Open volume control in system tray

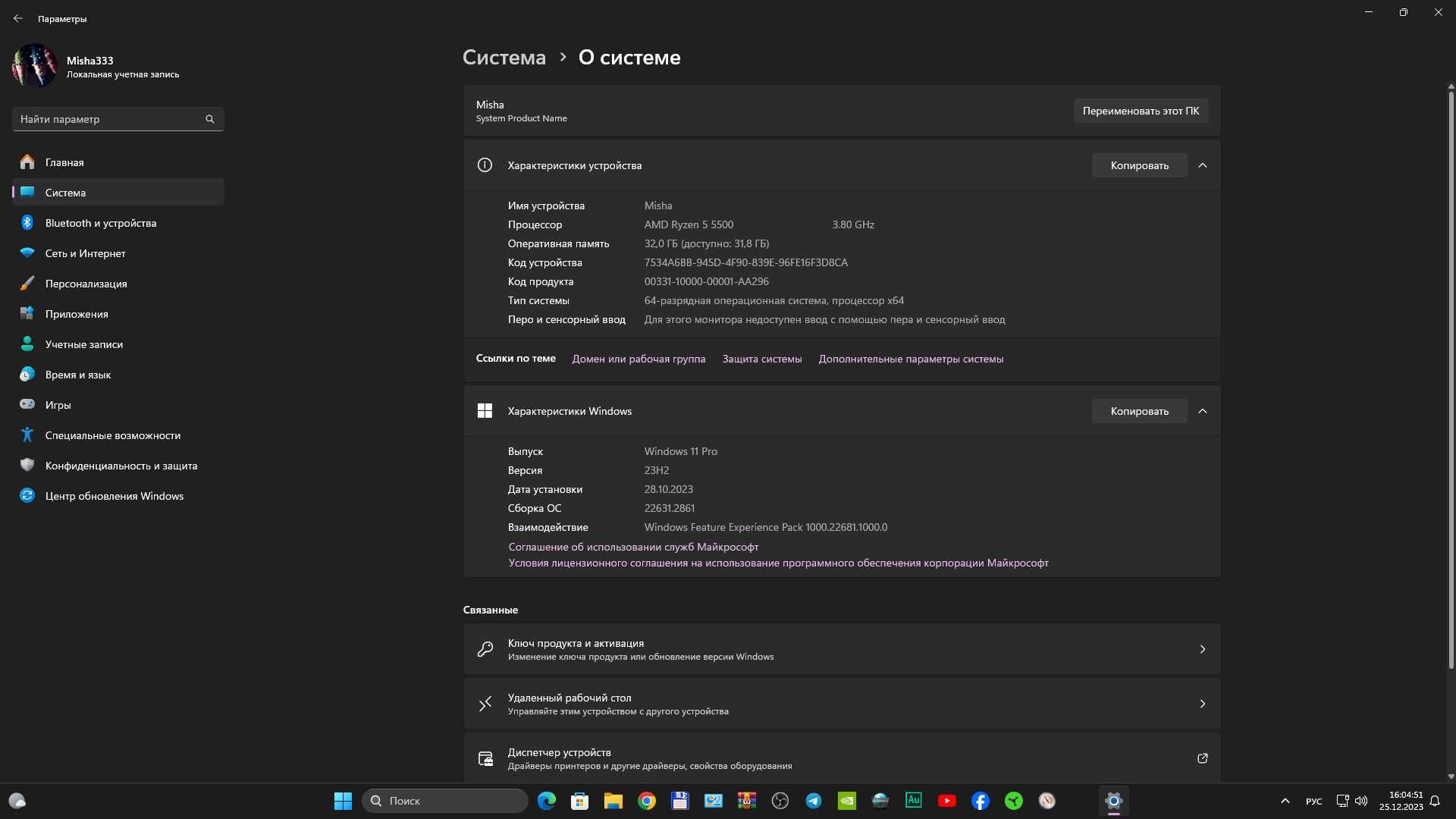[x=1361, y=801]
